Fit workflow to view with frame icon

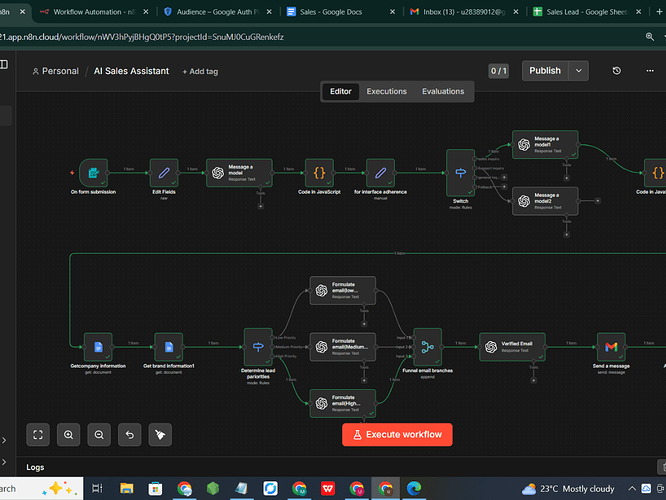[37, 435]
